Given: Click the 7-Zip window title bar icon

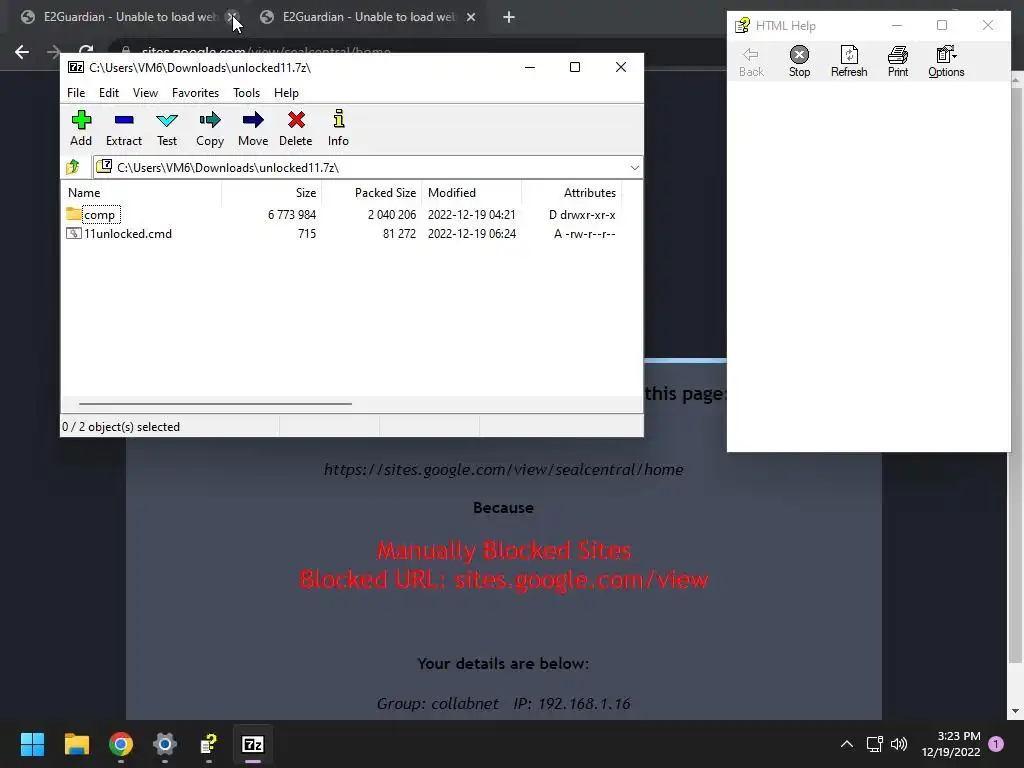Looking at the screenshot, I should pos(76,67).
